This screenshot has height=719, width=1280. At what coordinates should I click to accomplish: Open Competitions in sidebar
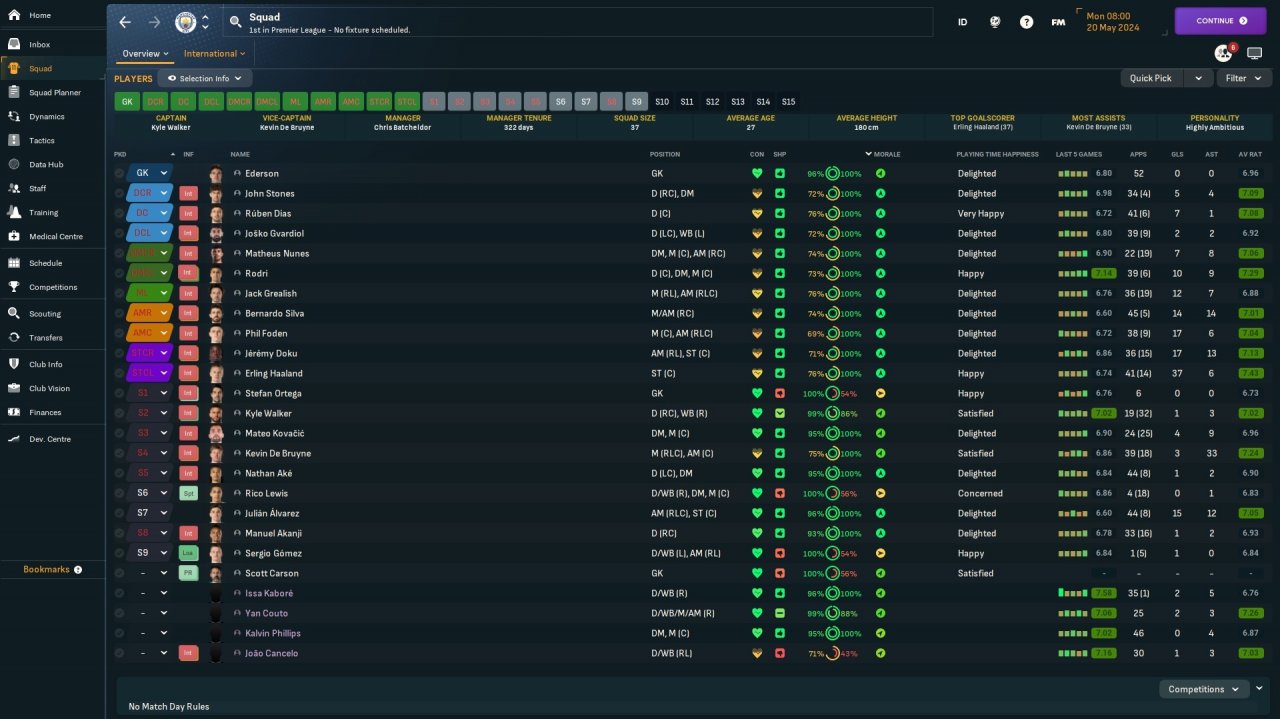(53, 287)
